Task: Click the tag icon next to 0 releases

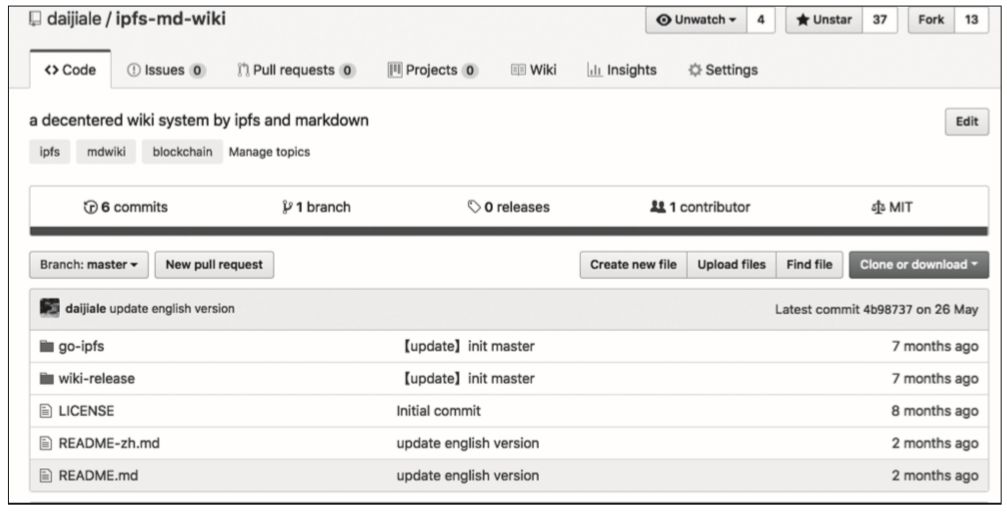Action: tap(474, 207)
